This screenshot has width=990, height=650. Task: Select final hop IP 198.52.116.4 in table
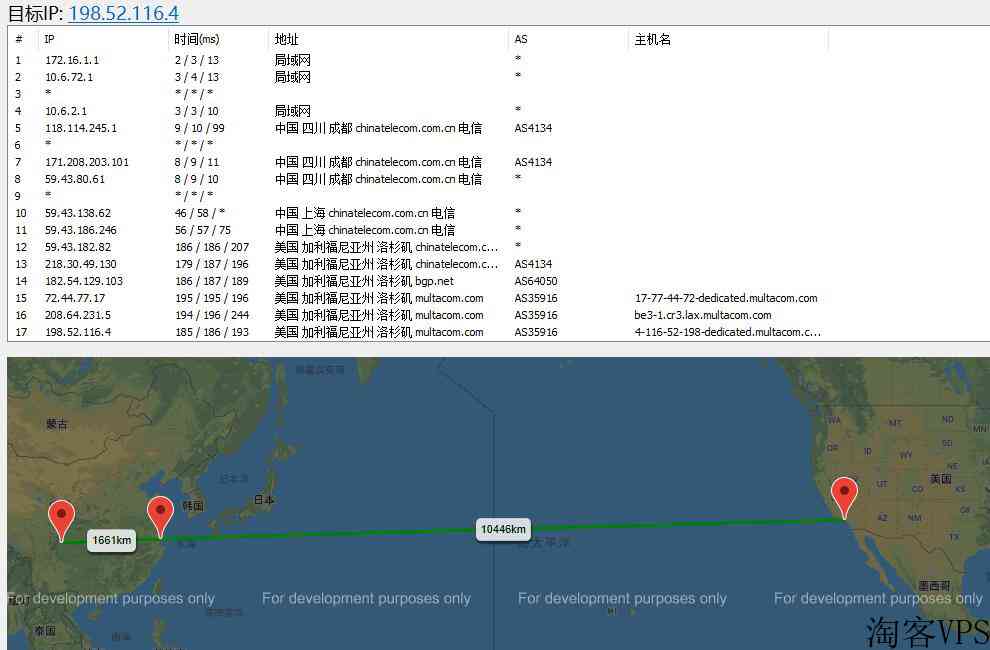click(x=78, y=333)
